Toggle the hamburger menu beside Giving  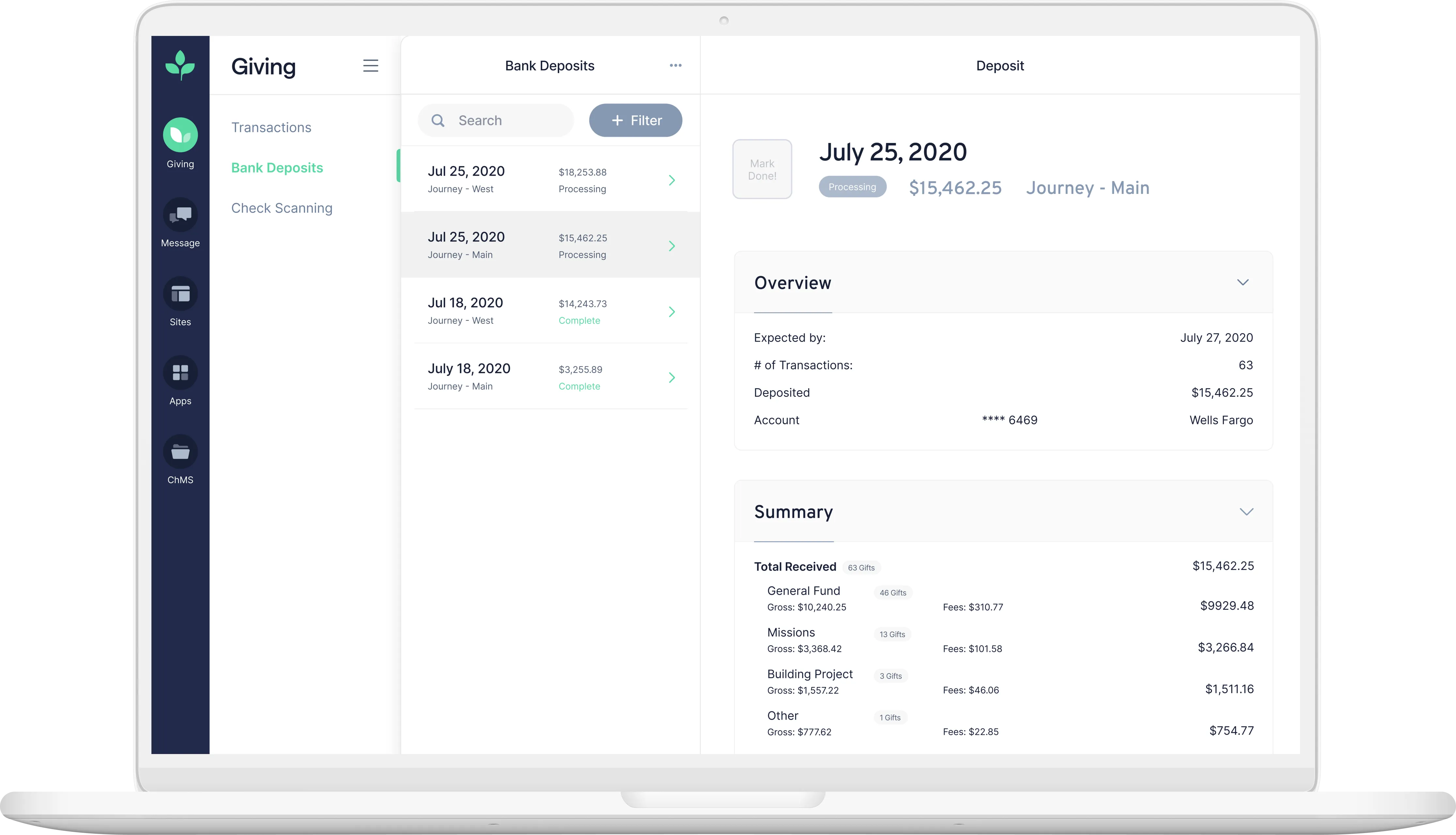pyautogui.click(x=370, y=65)
